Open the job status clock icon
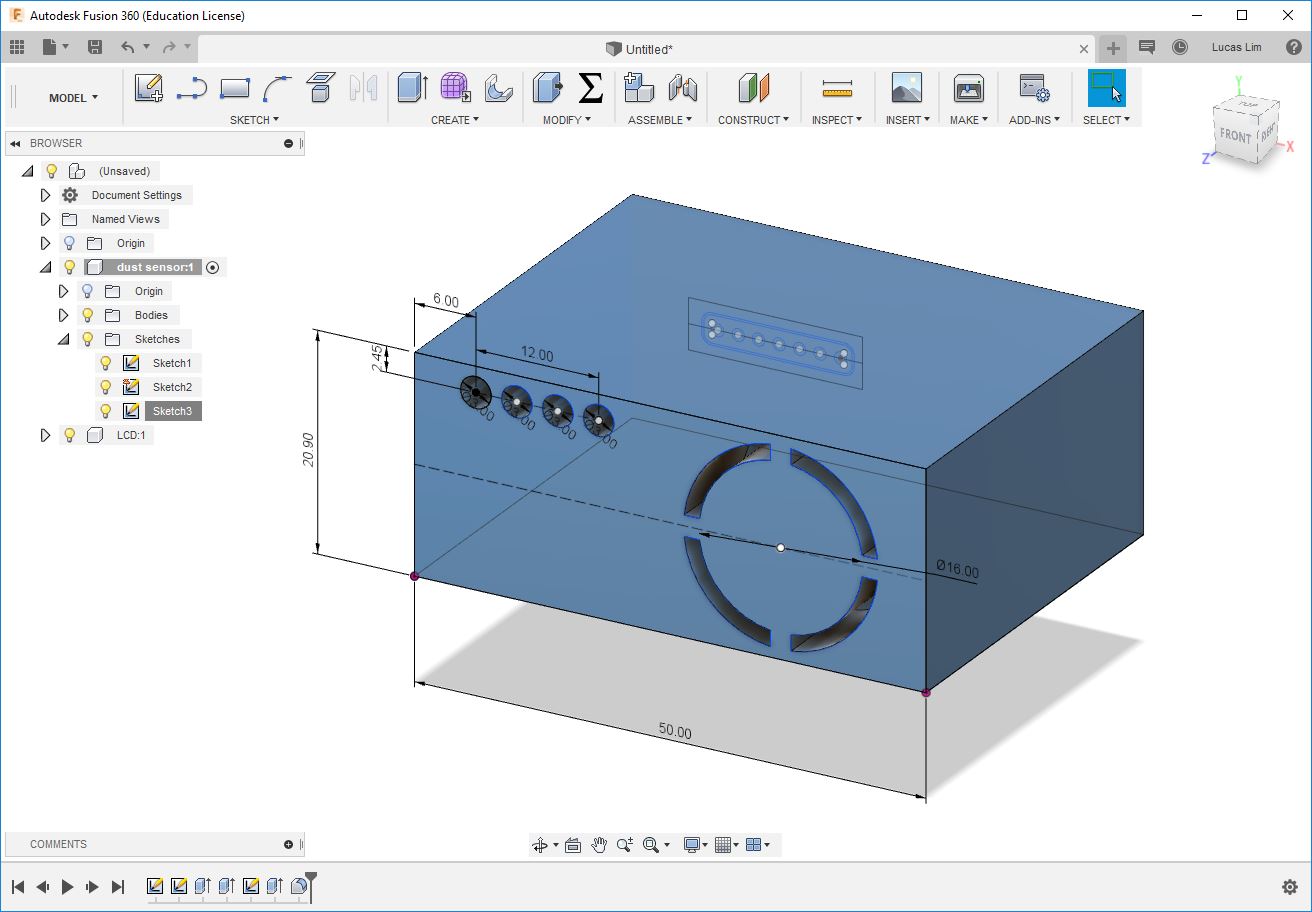The image size is (1312, 912). point(1180,47)
